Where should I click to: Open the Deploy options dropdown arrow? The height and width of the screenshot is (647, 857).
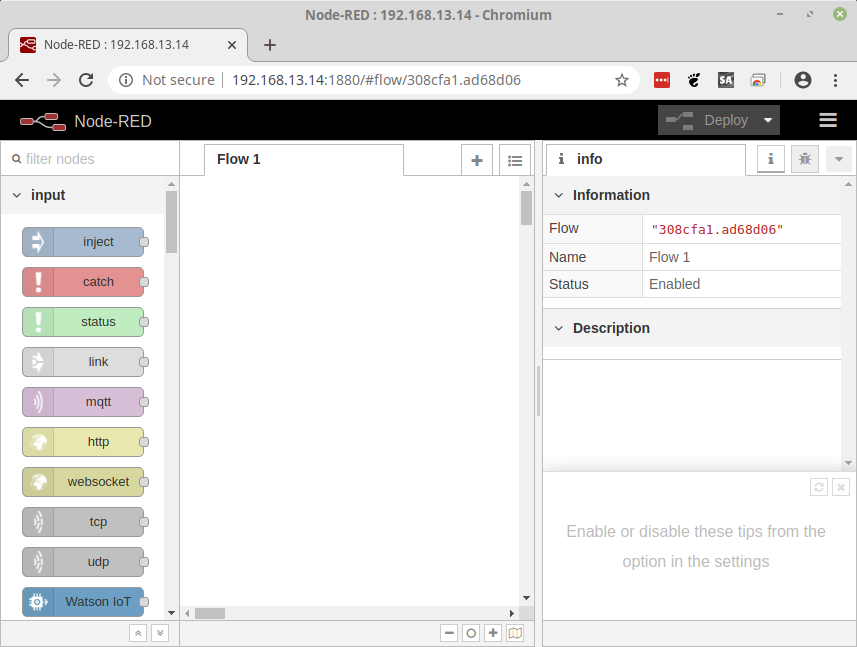(768, 120)
